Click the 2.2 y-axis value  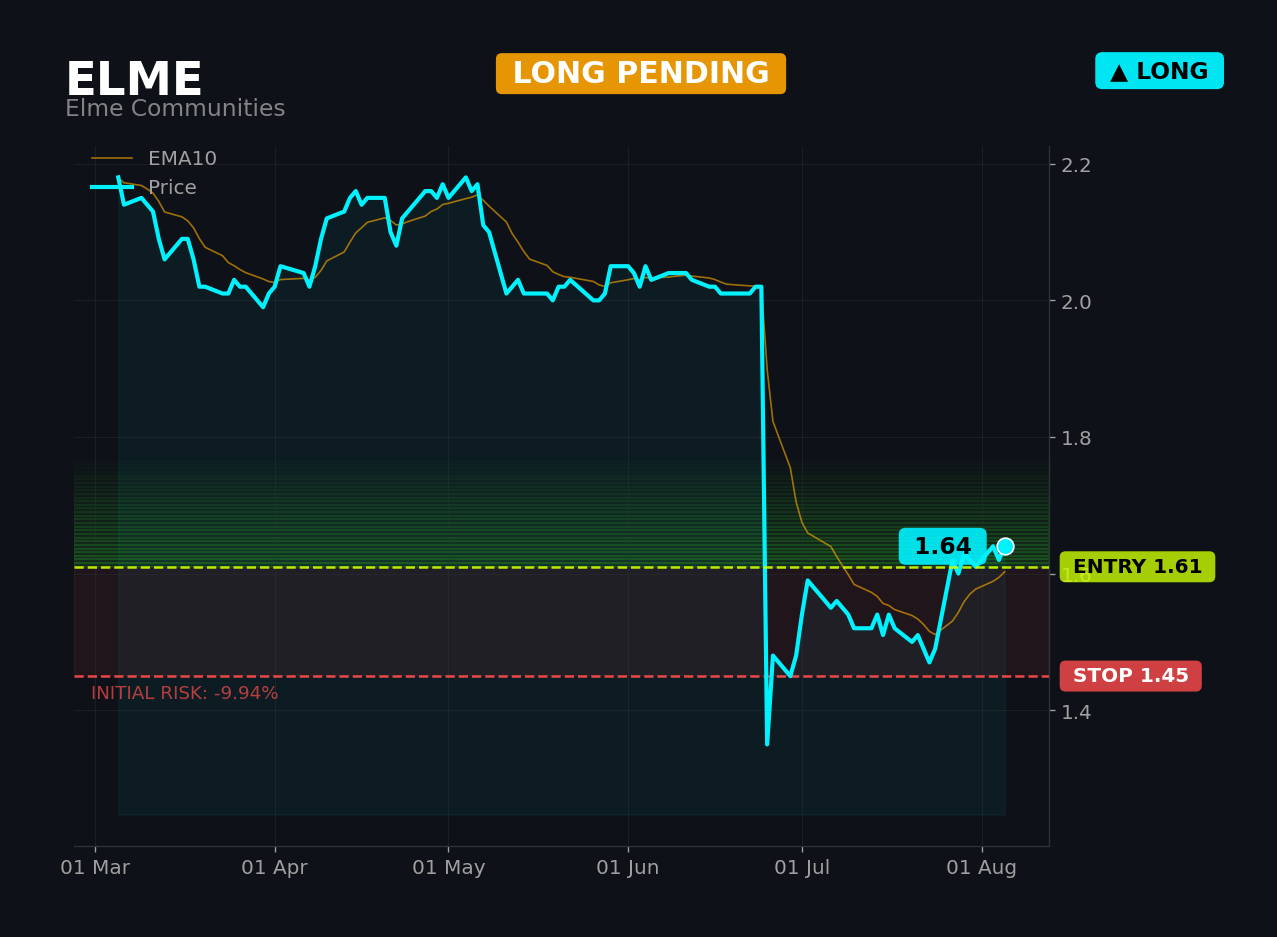coord(1076,165)
